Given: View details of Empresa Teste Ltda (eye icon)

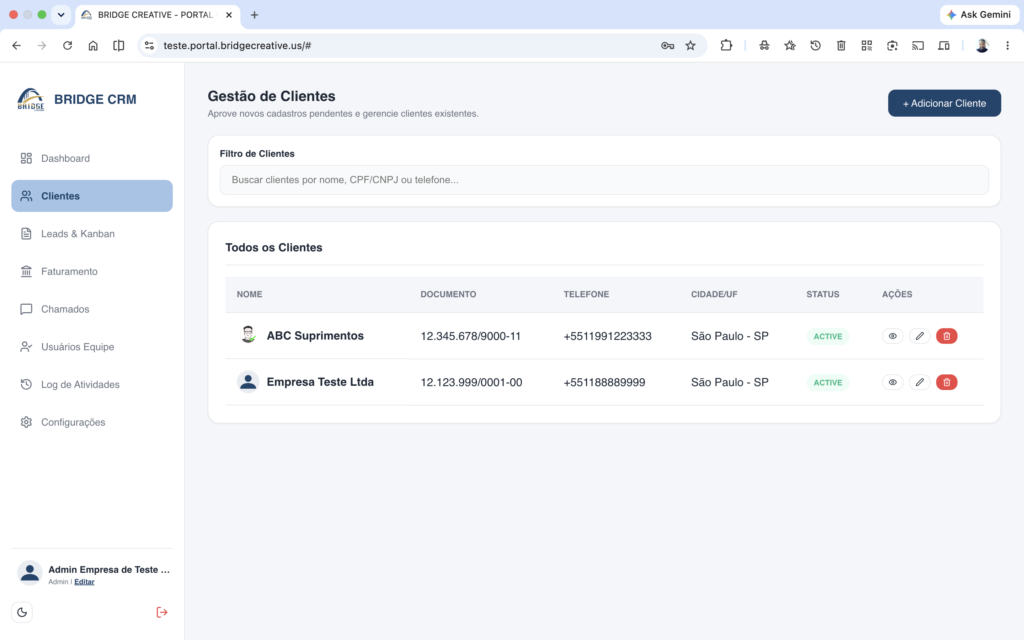Looking at the screenshot, I should pos(892,382).
